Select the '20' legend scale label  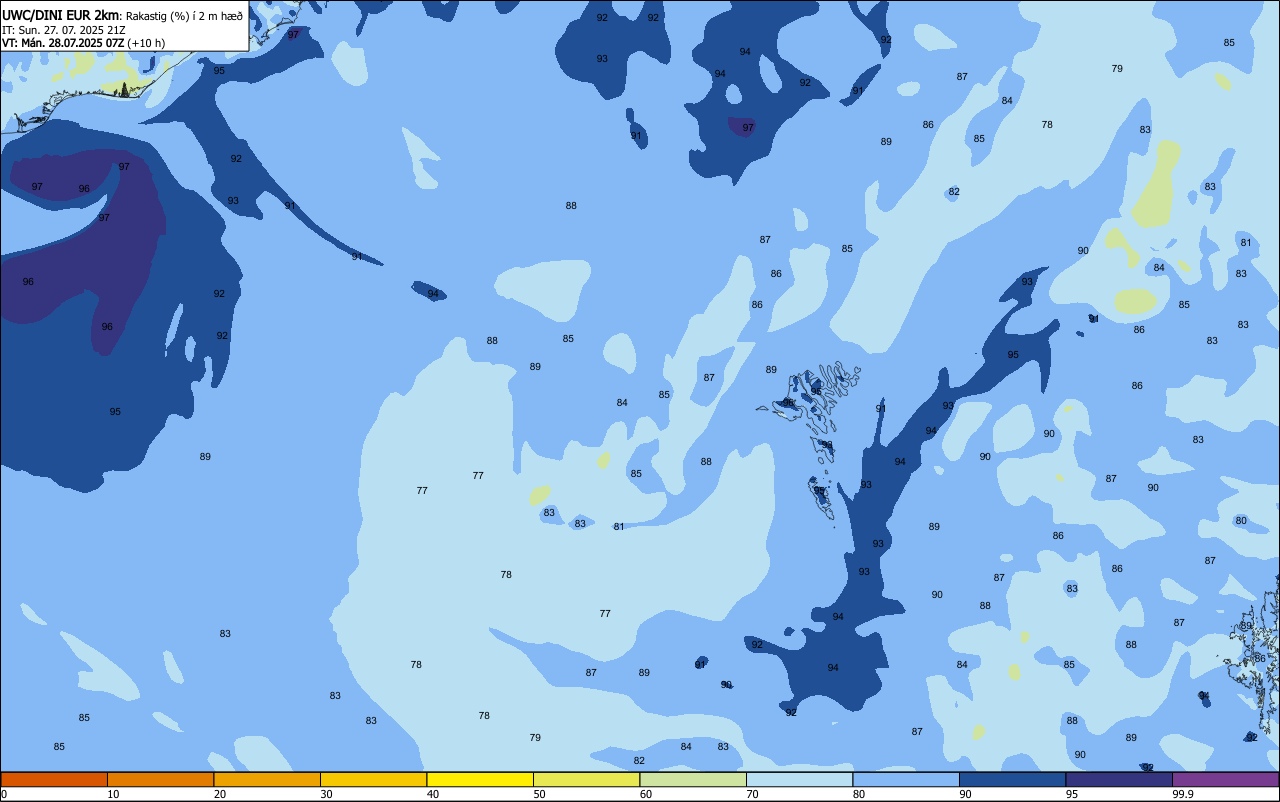(x=220, y=794)
